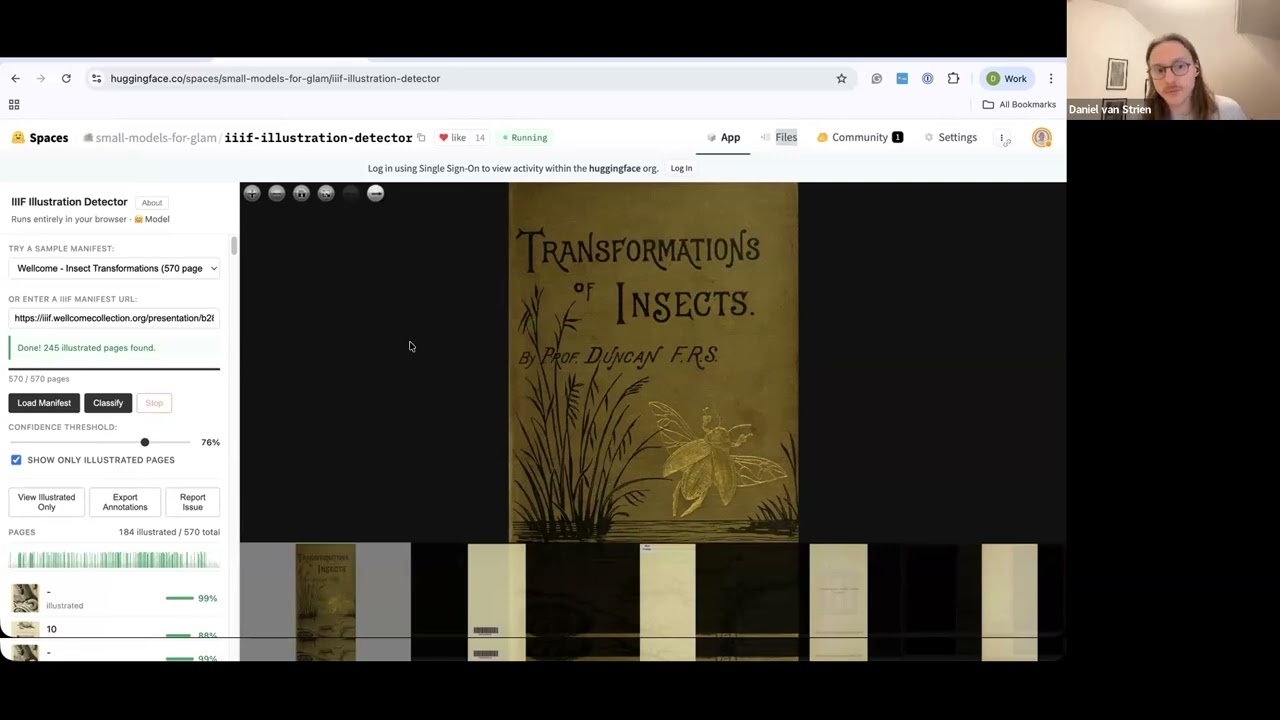Click the Report Issue button
This screenshot has width=1280, height=720.
coord(192,502)
